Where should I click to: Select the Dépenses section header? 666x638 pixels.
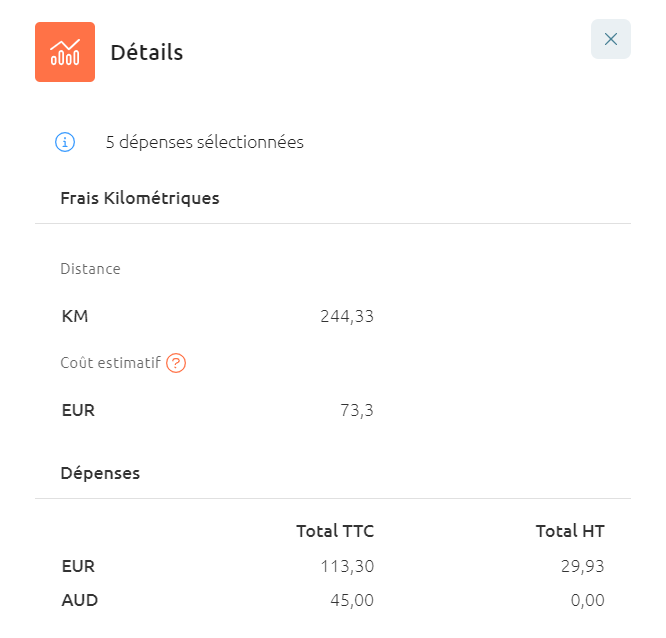click(100, 473)
